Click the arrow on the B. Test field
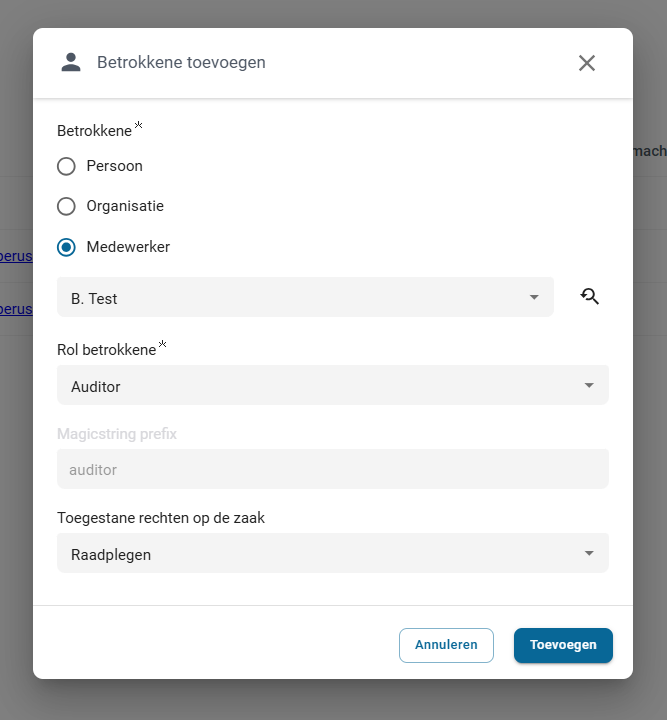 534,298
